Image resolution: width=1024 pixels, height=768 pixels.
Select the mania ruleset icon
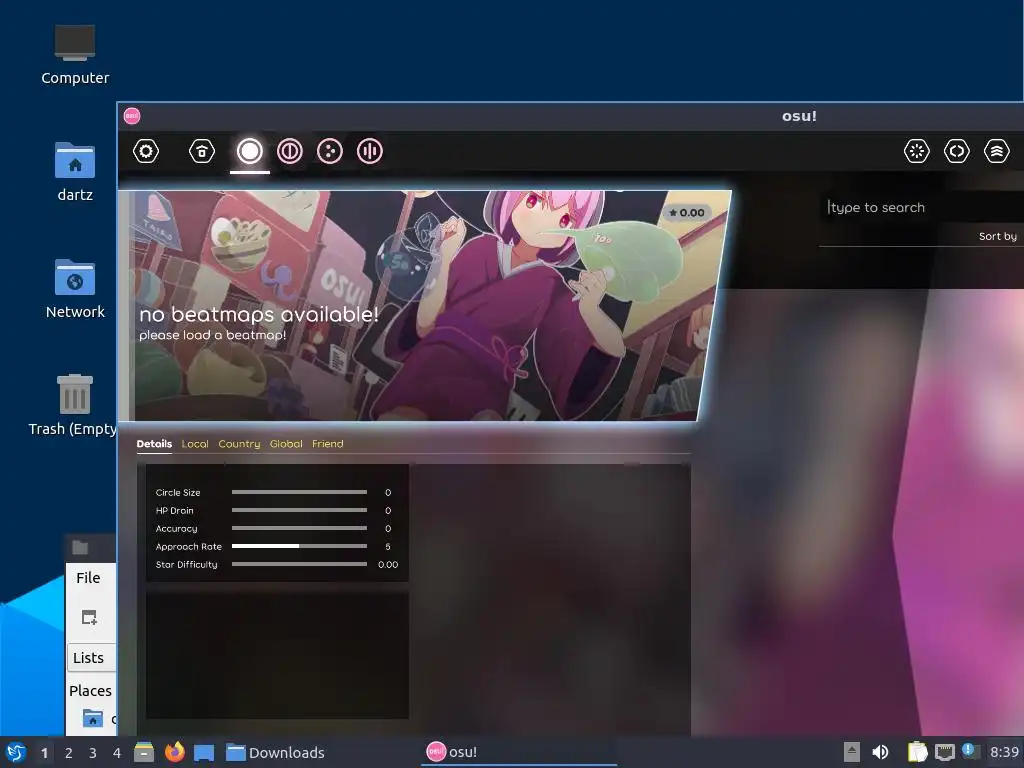(370, 151)
